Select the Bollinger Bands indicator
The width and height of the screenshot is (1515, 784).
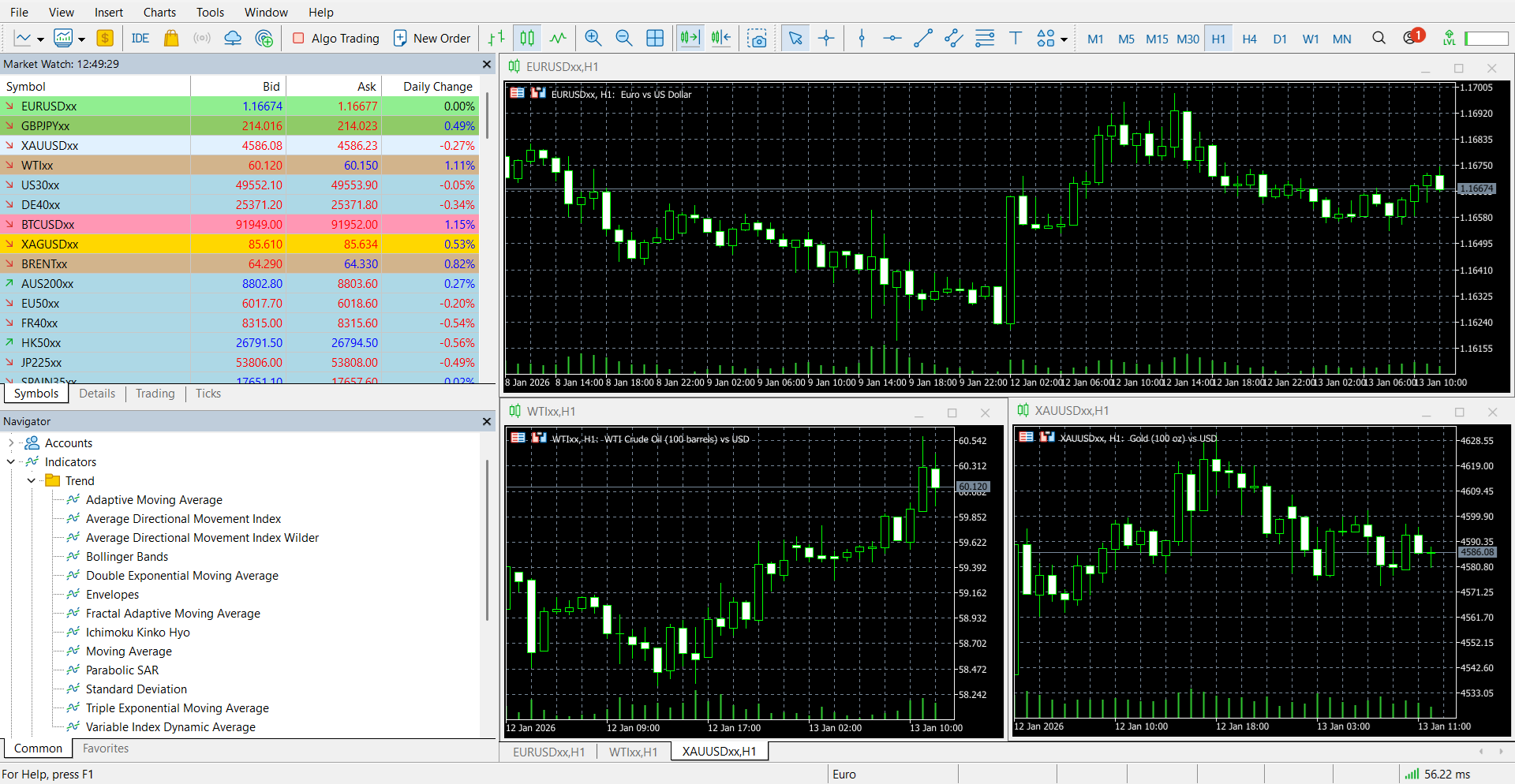point(127,557)
